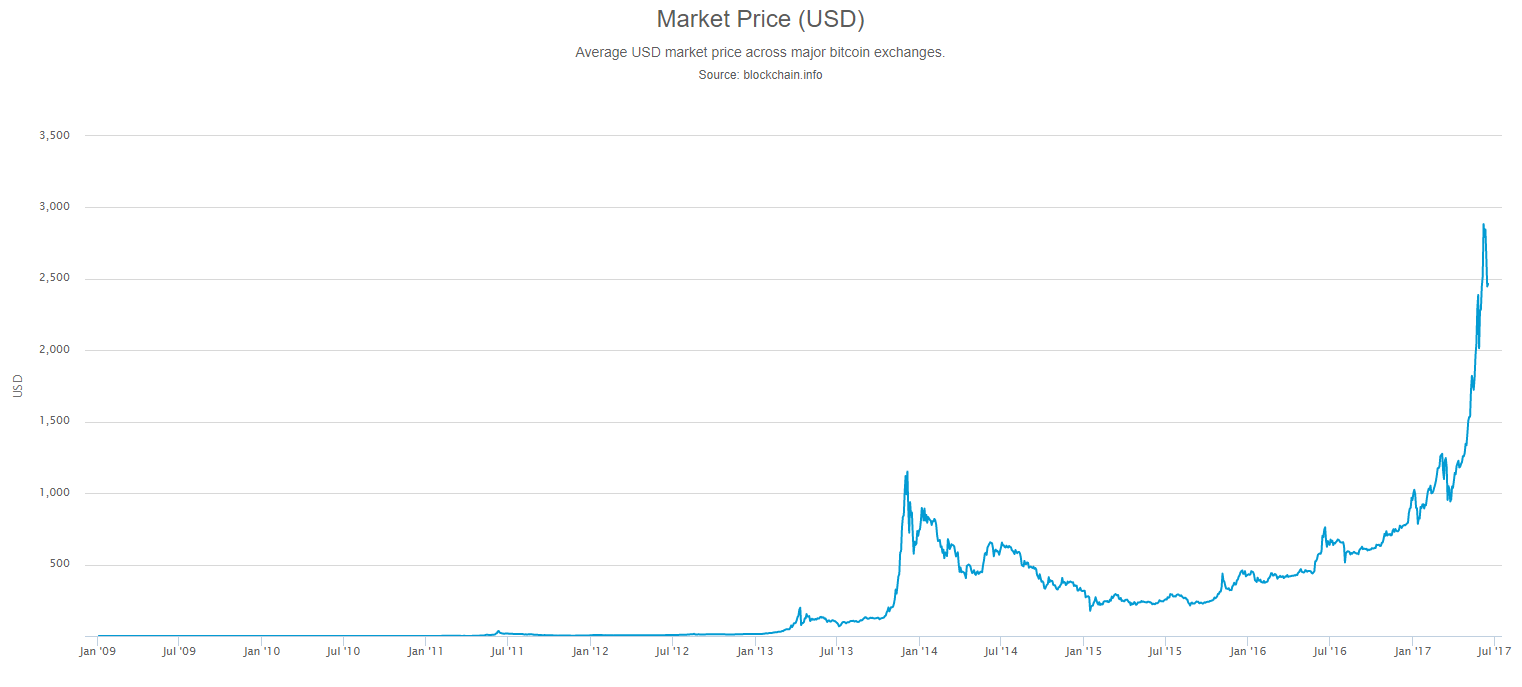Click the Jul '11 x-axis label
The image size is (1522, 687).
tap(508, 652)
